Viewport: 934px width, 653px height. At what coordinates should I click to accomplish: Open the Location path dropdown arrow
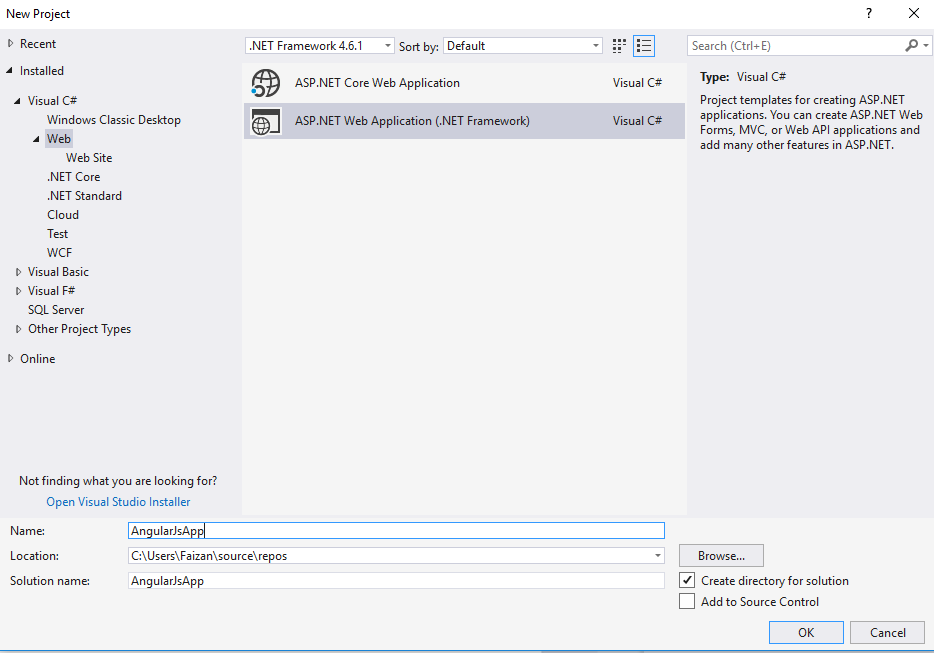coord(656,555)
